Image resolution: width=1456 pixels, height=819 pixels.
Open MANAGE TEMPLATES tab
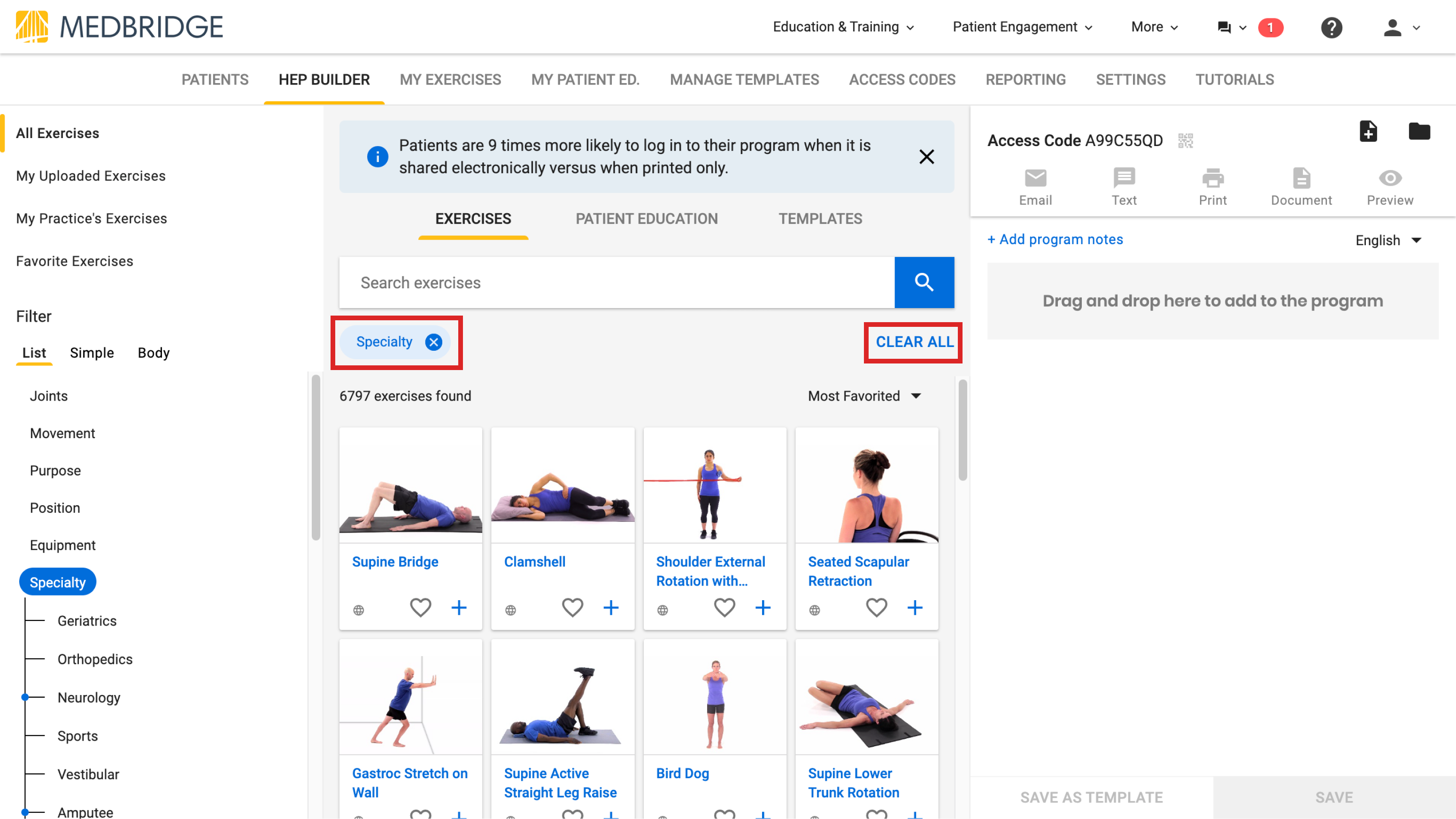click(x=744, y=80)
